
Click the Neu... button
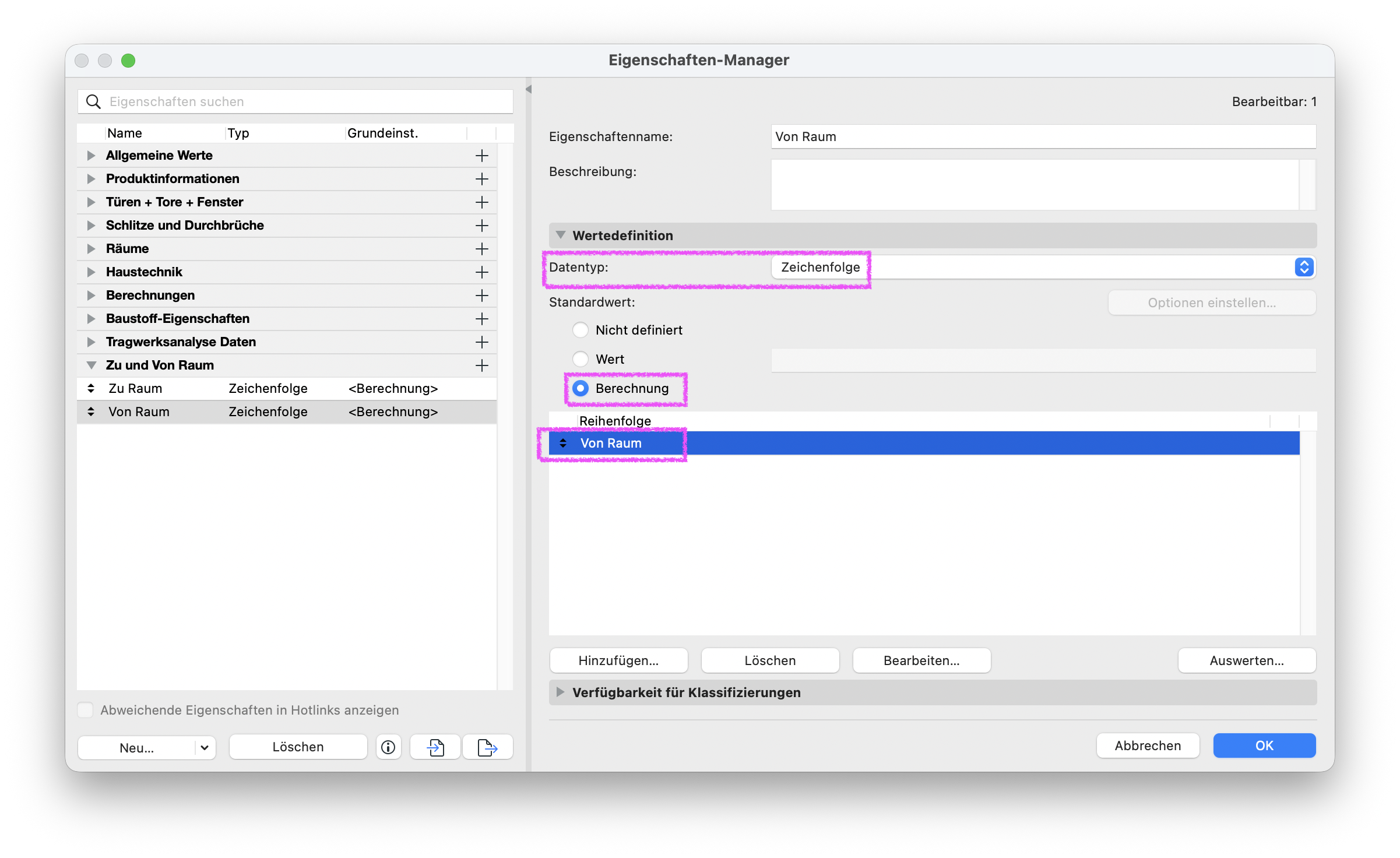pos(137,748)
